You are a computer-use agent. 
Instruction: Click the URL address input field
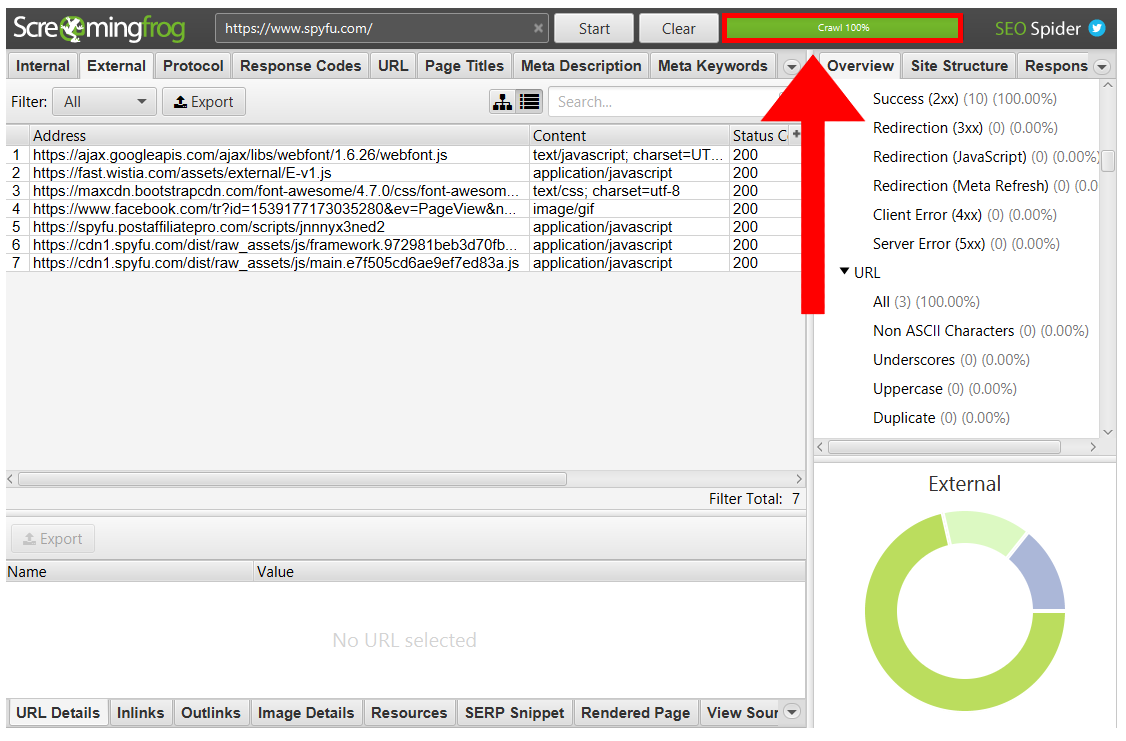tap(381, 29)
